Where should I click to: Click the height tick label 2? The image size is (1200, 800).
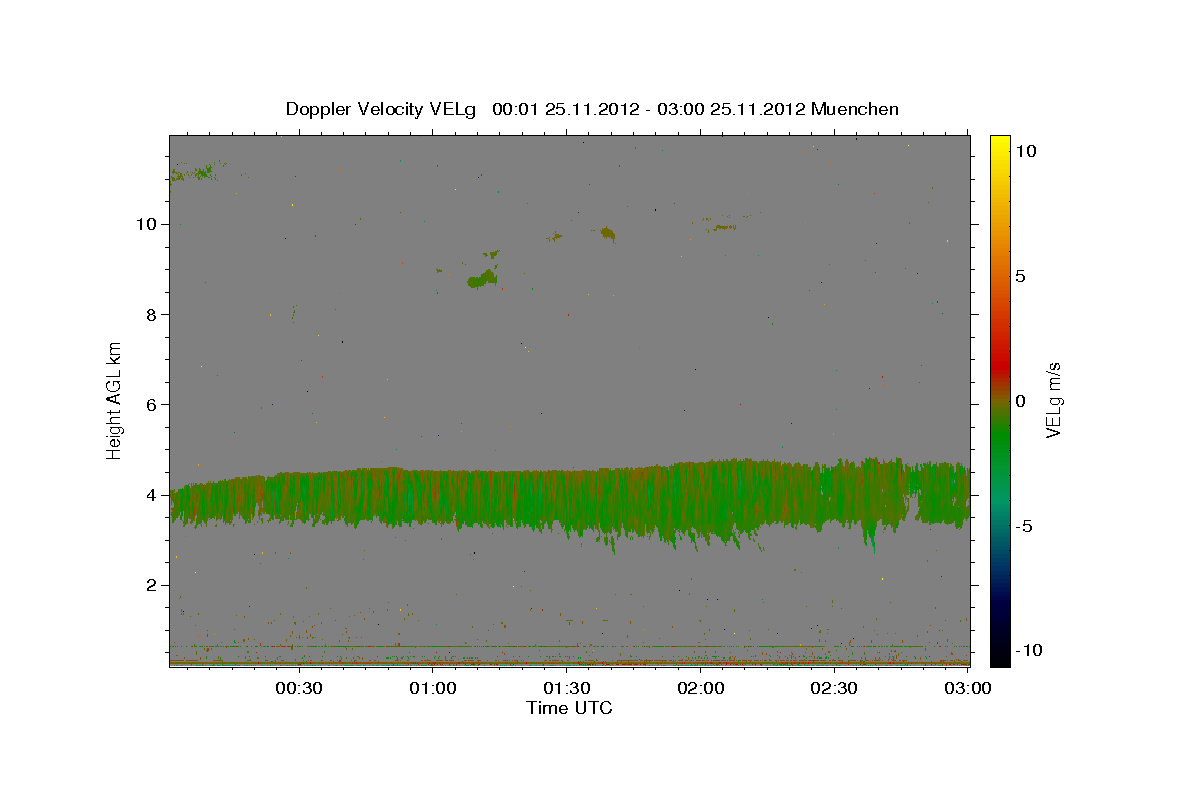(152, 585)
